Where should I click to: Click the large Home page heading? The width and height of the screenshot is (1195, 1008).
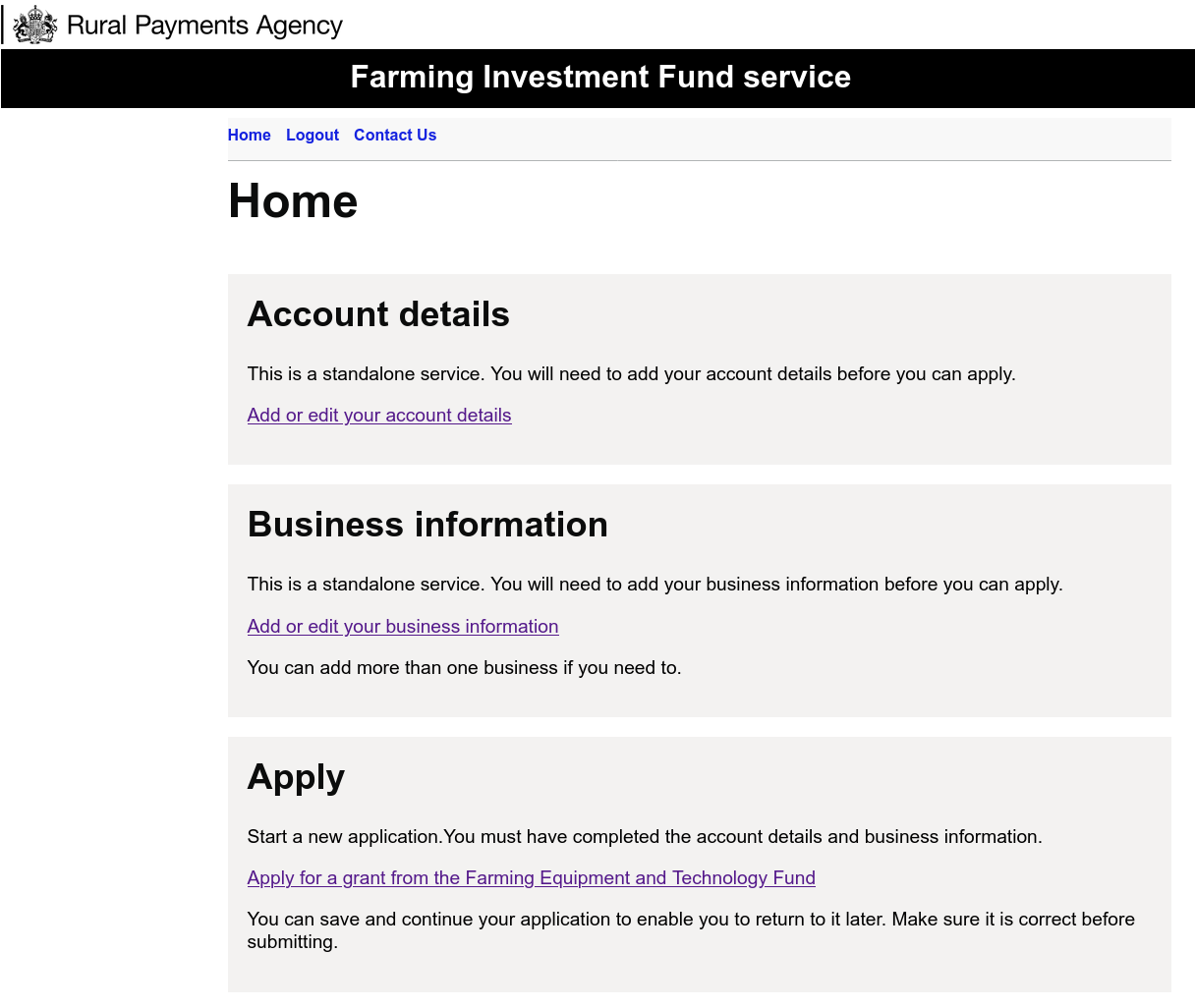tap(293, 201)
